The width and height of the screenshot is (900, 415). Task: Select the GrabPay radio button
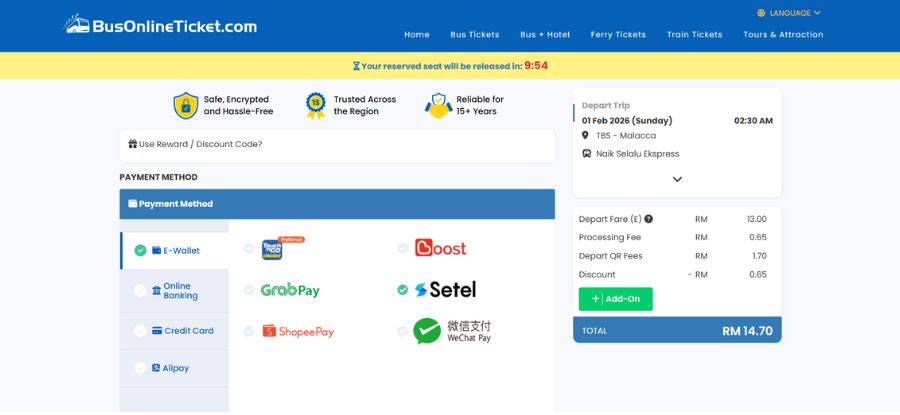pos(249,290)
